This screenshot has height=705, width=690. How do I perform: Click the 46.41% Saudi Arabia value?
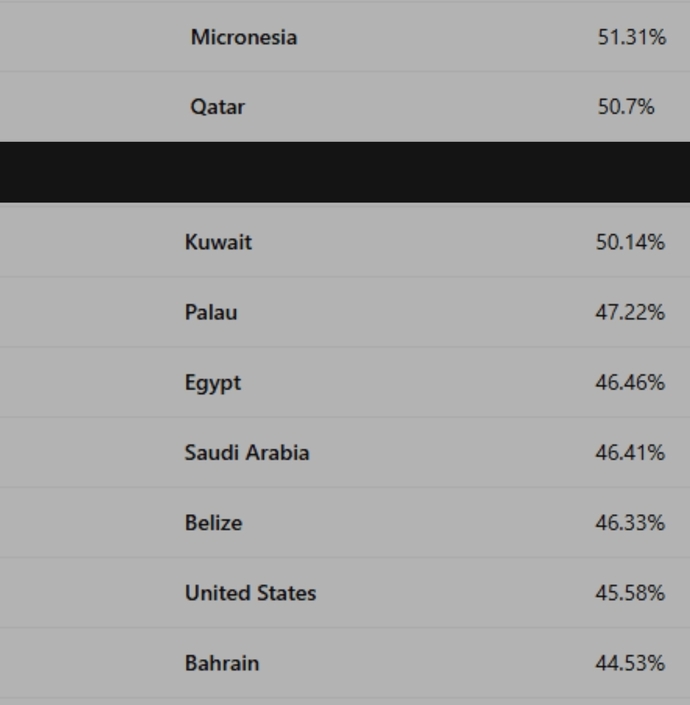[630, 452]
